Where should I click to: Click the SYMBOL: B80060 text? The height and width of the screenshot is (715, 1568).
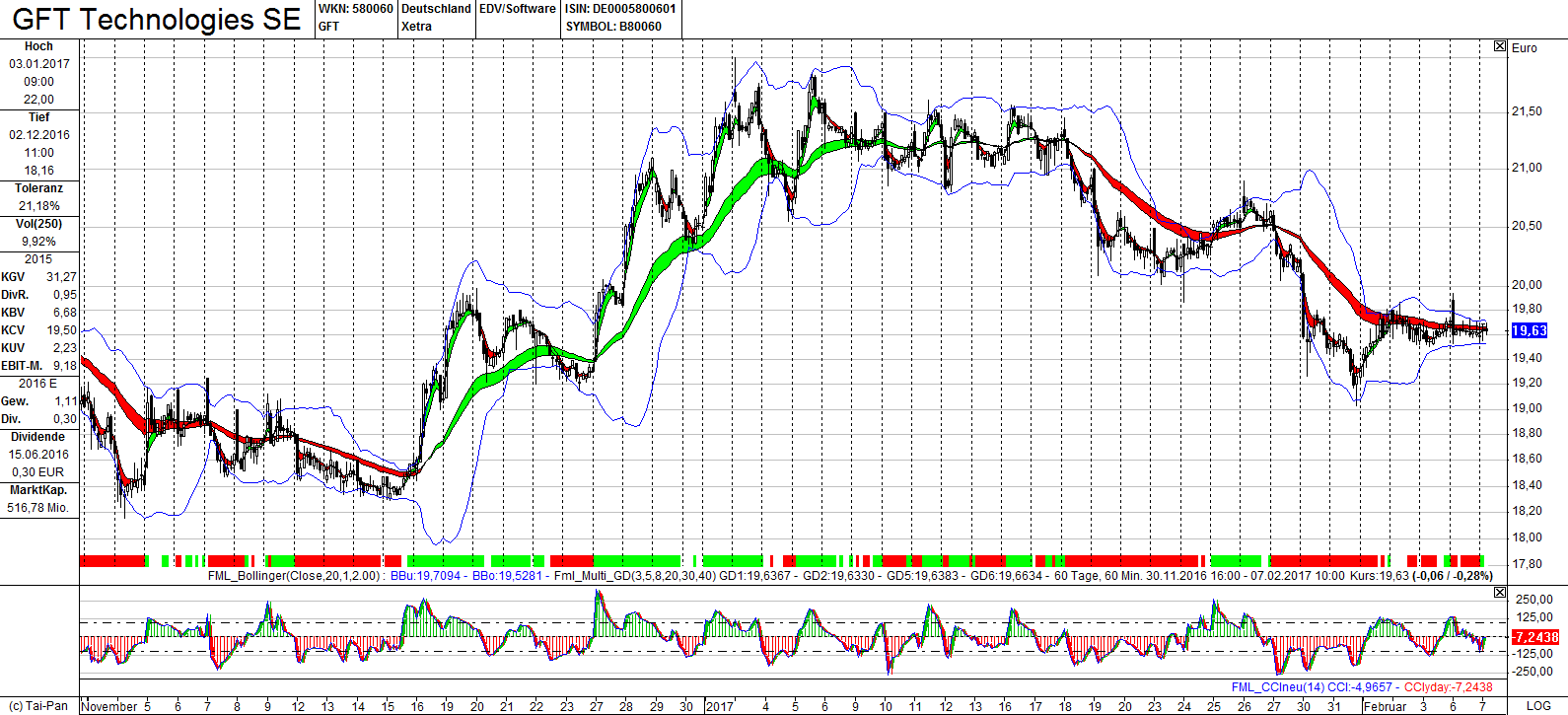pos(613,27)
